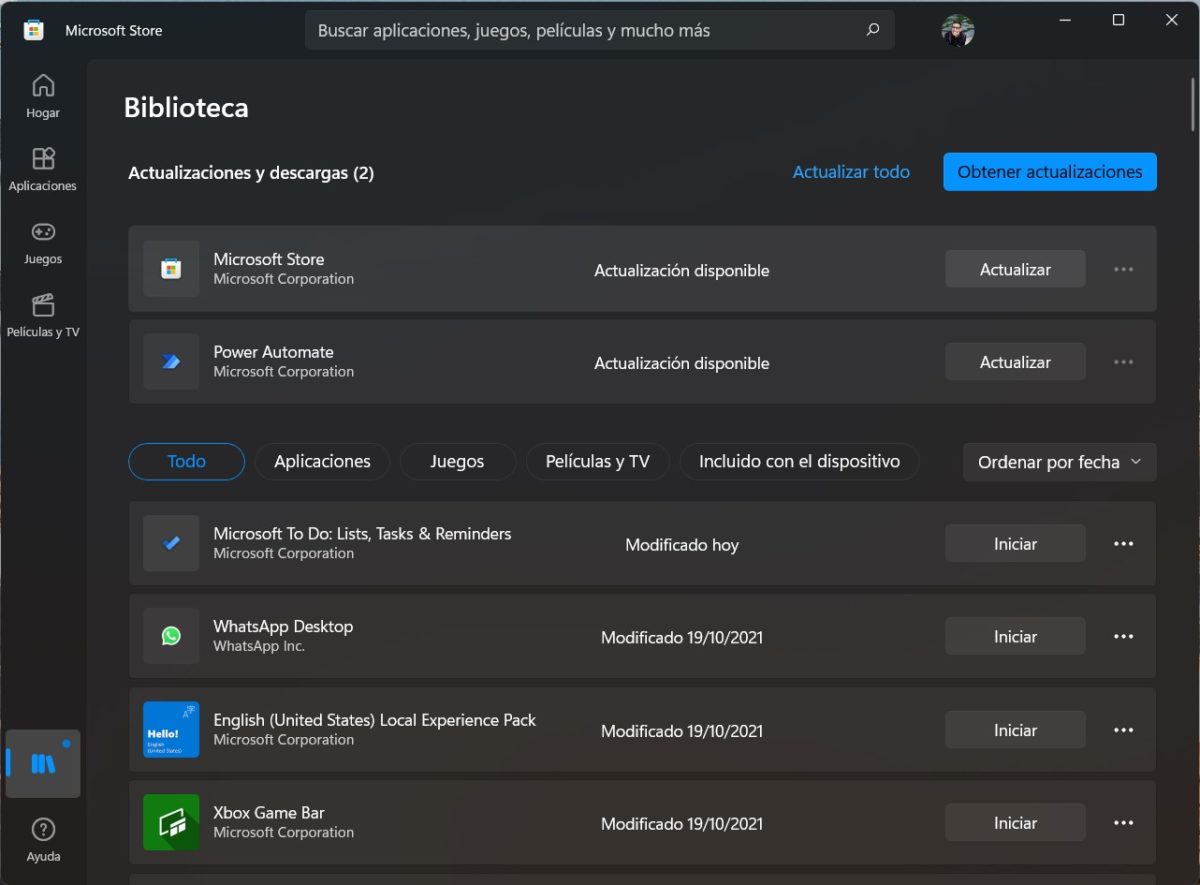Click Microsoft To Do: Lists, Tasks & Reminders
Image resolution: width=1200 pixels, height=885 pixels.
pos(362,534)
